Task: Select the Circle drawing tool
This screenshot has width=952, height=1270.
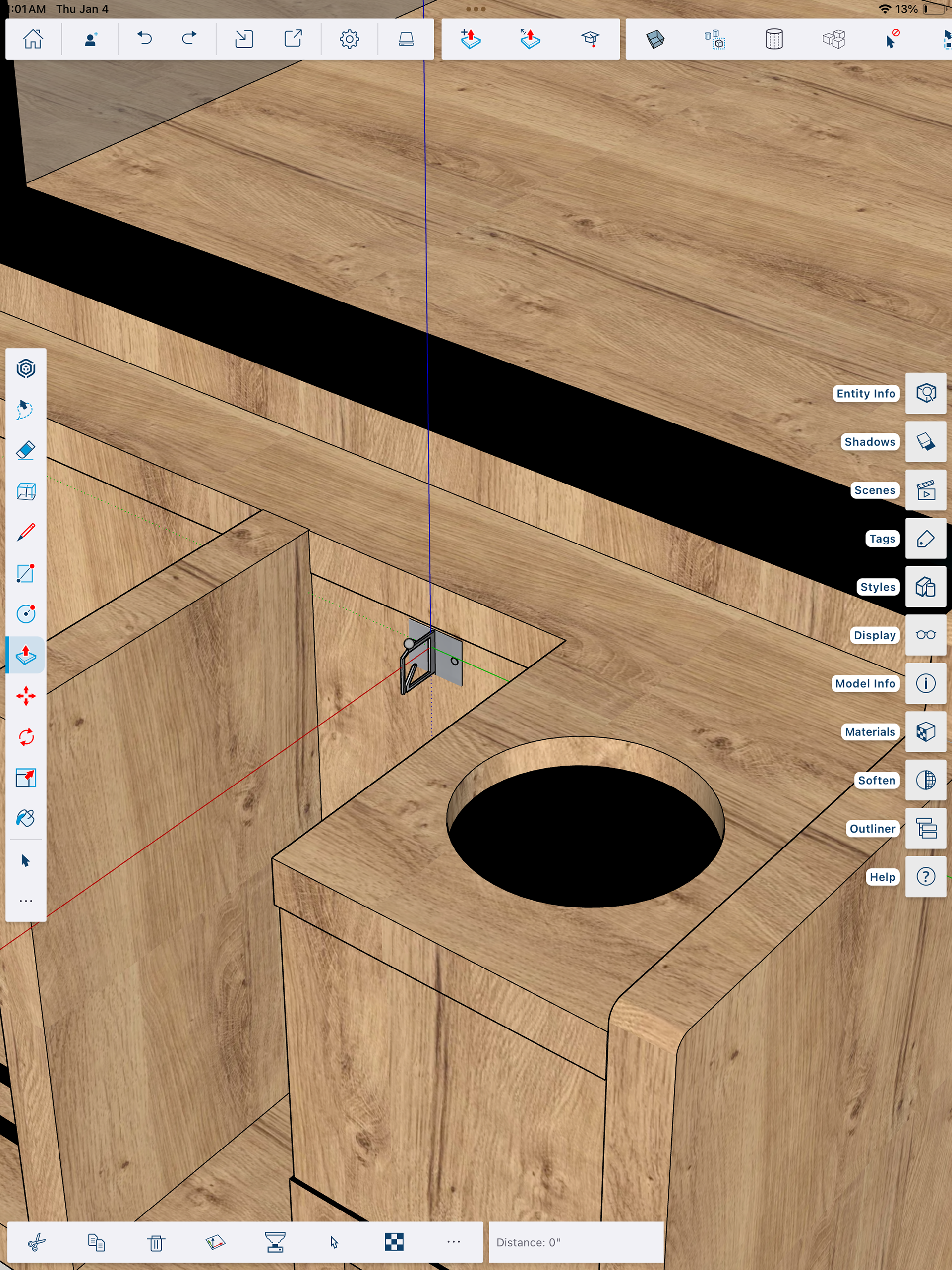Action: click(x=26, y=614)
